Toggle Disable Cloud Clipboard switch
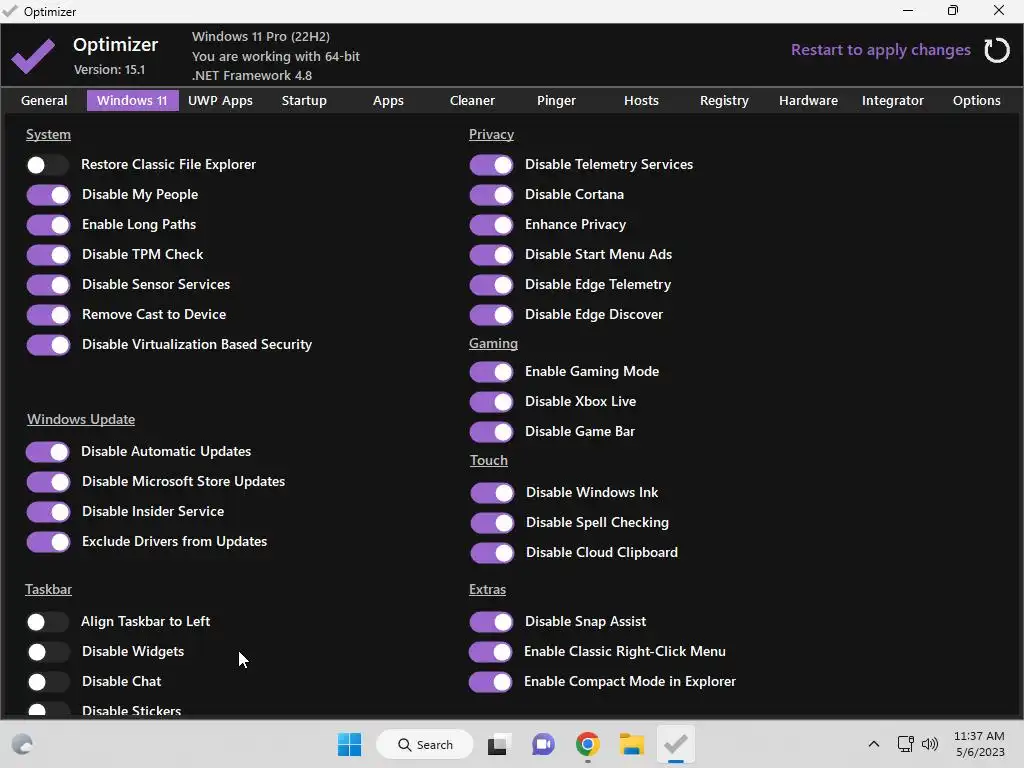Screen dimensions: 1024x768 [492, 552]
